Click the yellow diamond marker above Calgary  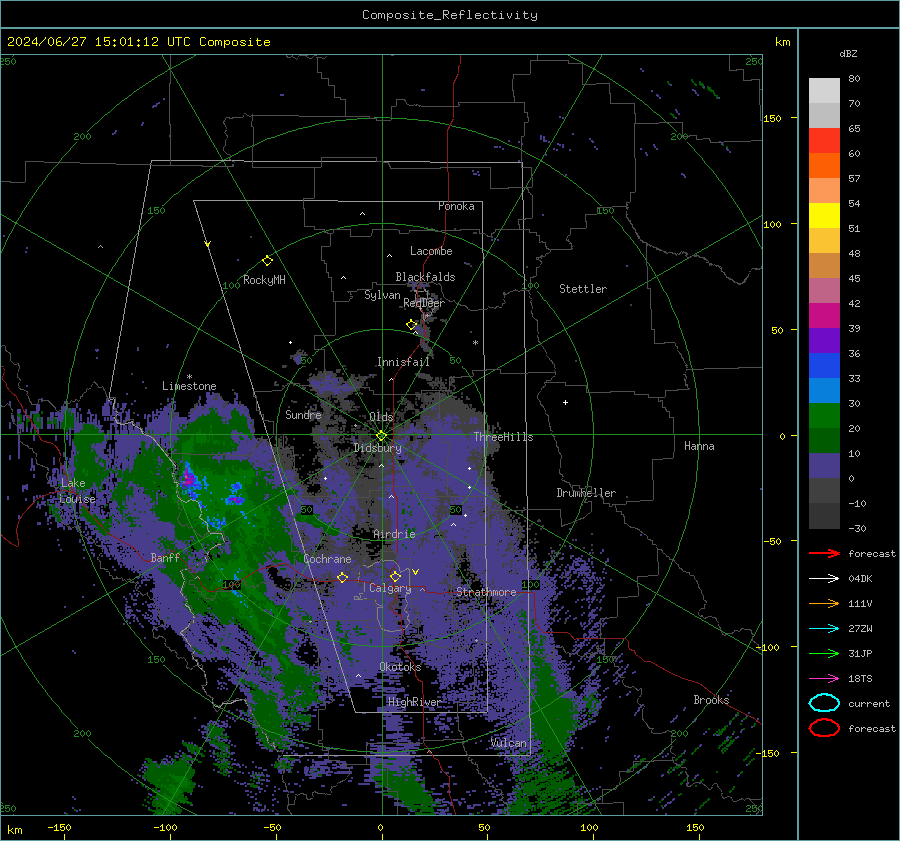[x=395, y=576]
